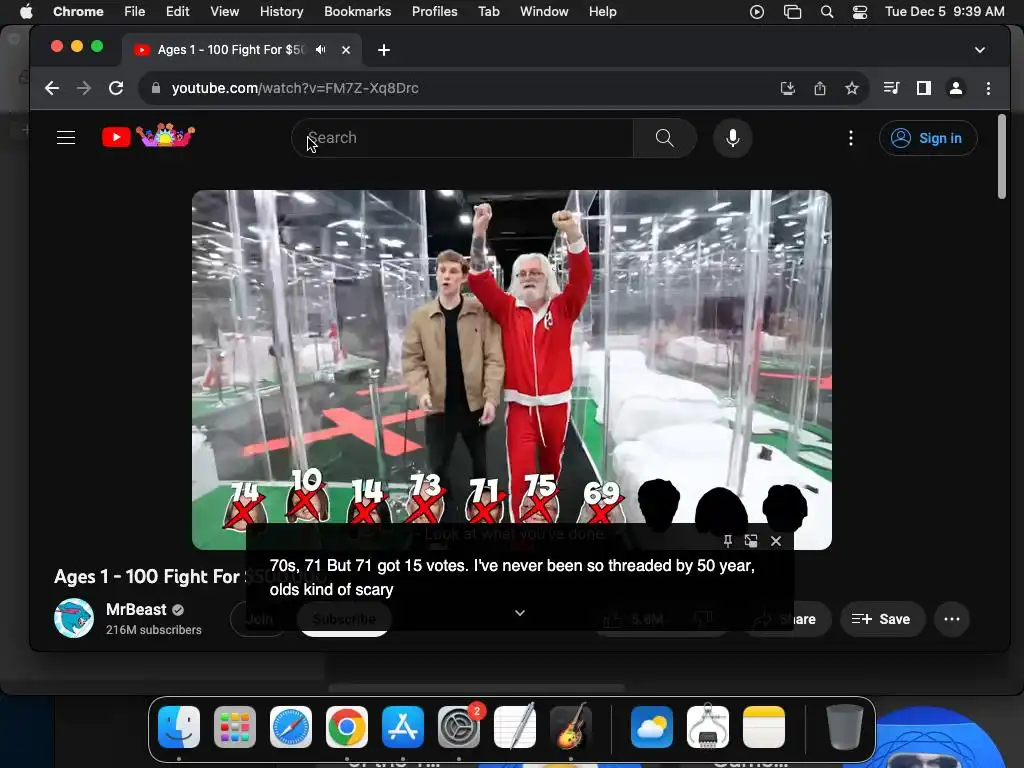Screen dimensions: 1024x768
Task: Open Safari from the Dock
Action: tap(291, 727)
